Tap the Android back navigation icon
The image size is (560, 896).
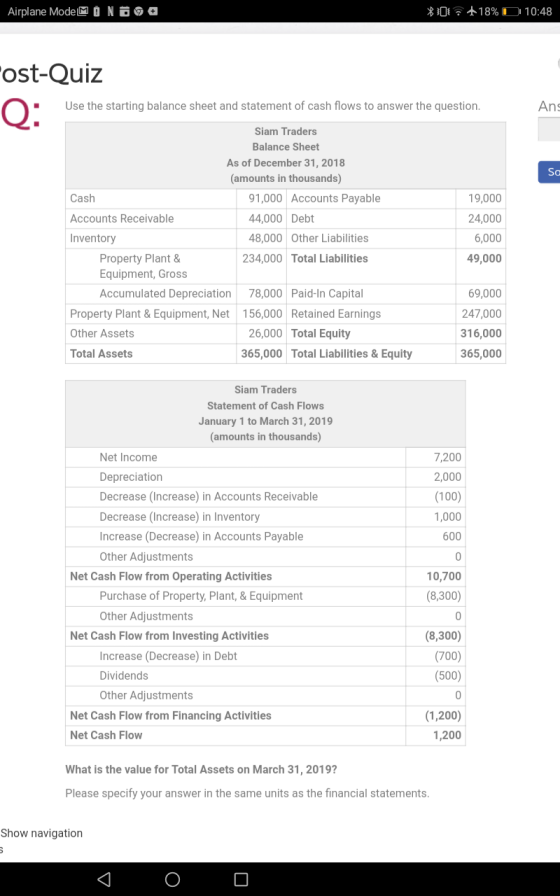(104, 879)
